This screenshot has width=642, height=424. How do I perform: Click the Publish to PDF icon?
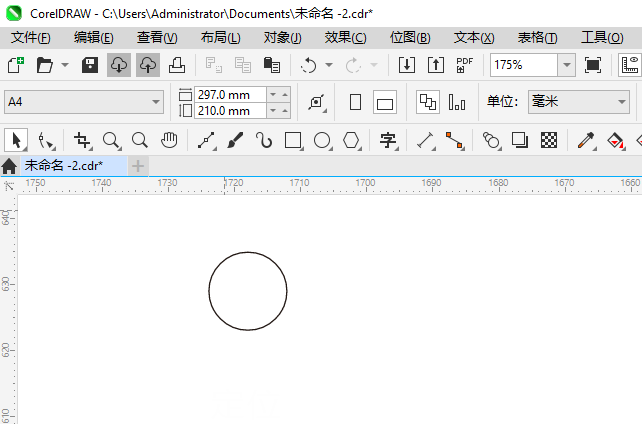(x=464, y=65)
